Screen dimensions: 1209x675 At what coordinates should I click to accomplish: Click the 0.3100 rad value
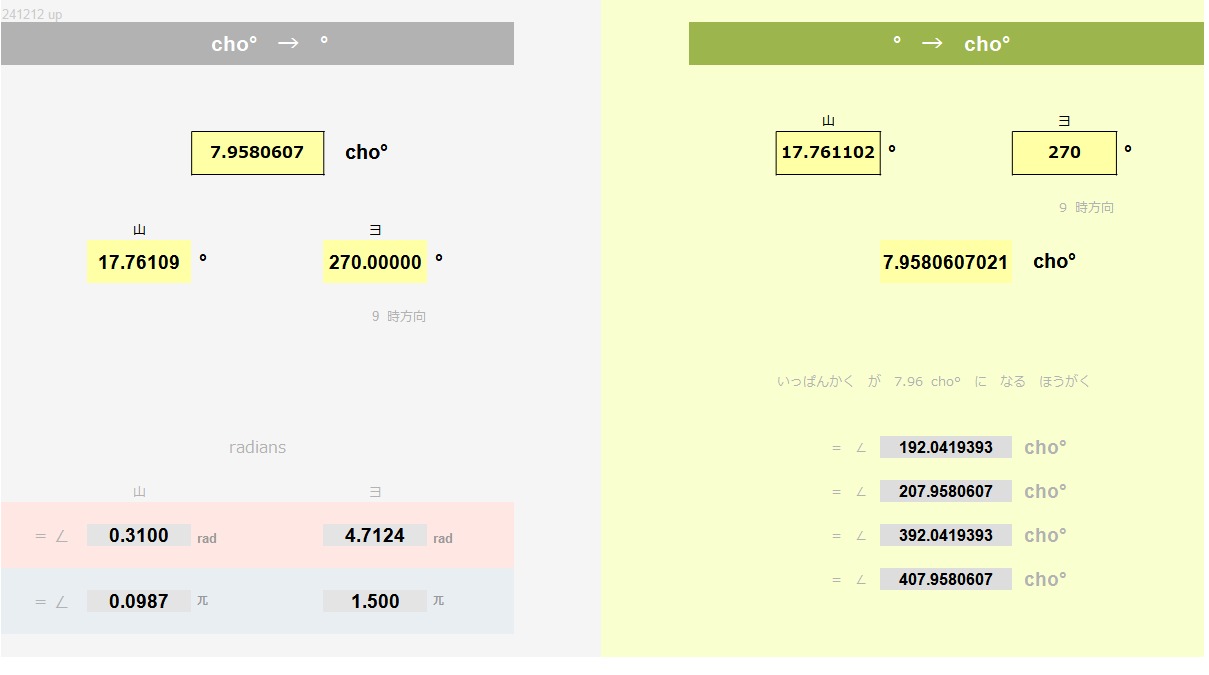point(139,536)
